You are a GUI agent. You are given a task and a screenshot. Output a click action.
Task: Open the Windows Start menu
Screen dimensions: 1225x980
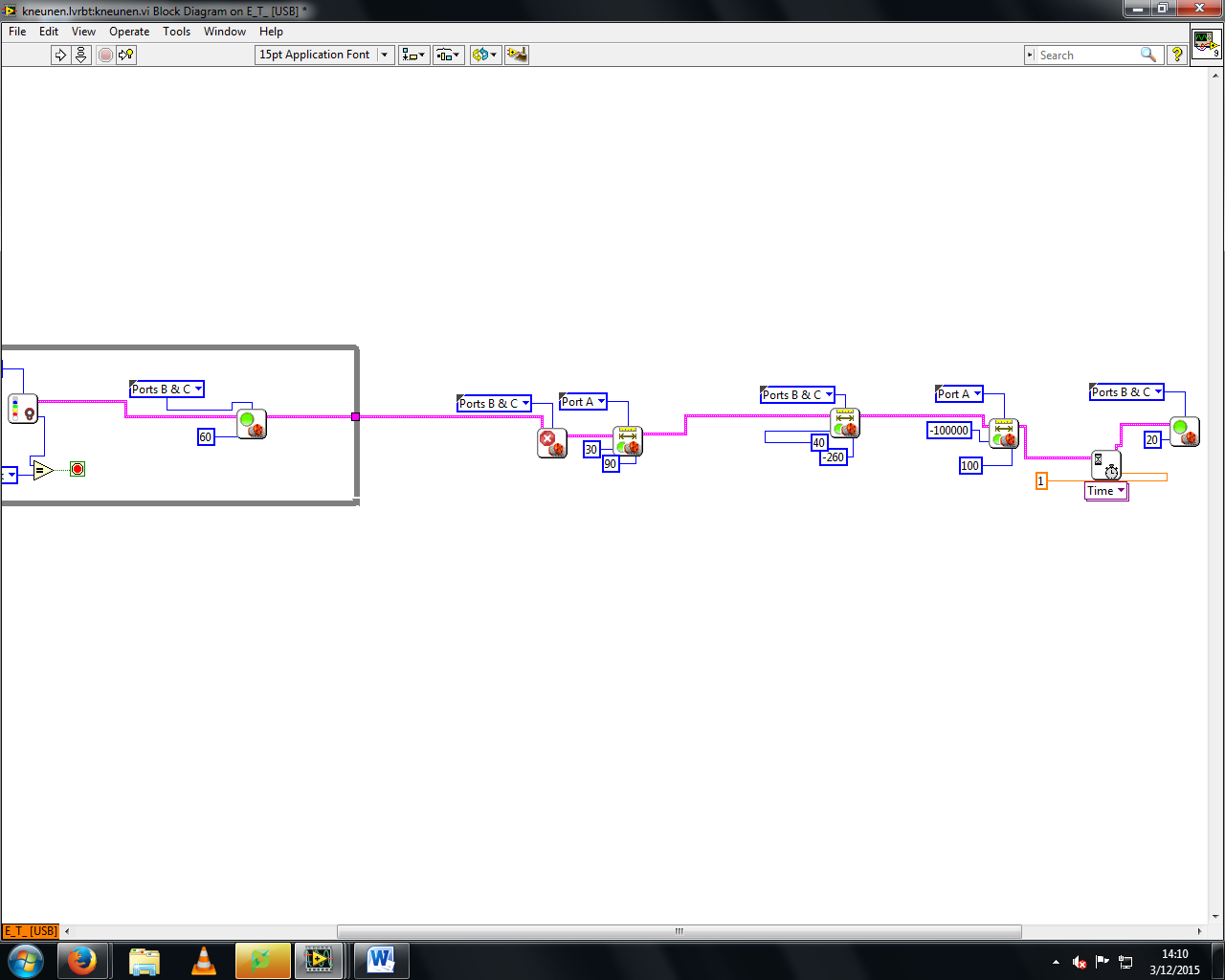(x=26, y=960)
